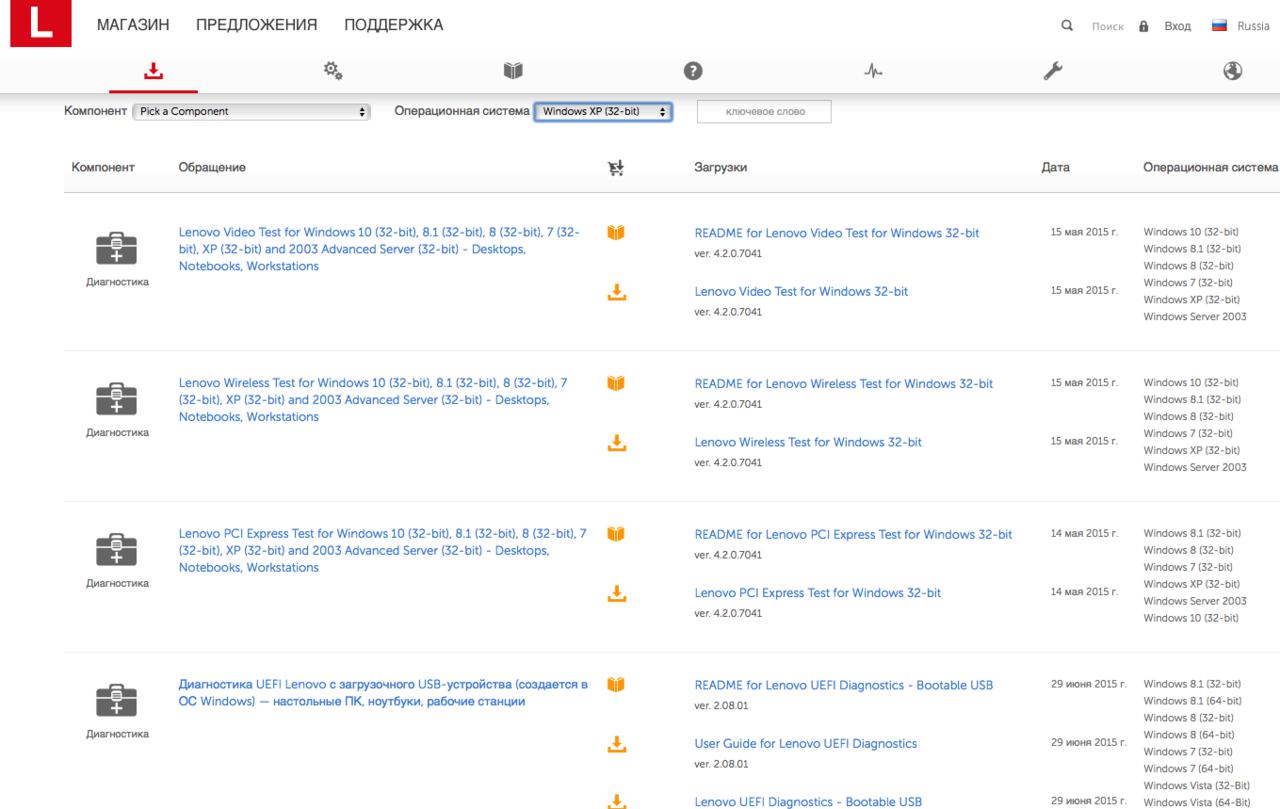The height and width of the screenshot is (809, 1280).
Task: Click the book icon for PCI Express README
Action: (616, 534)
